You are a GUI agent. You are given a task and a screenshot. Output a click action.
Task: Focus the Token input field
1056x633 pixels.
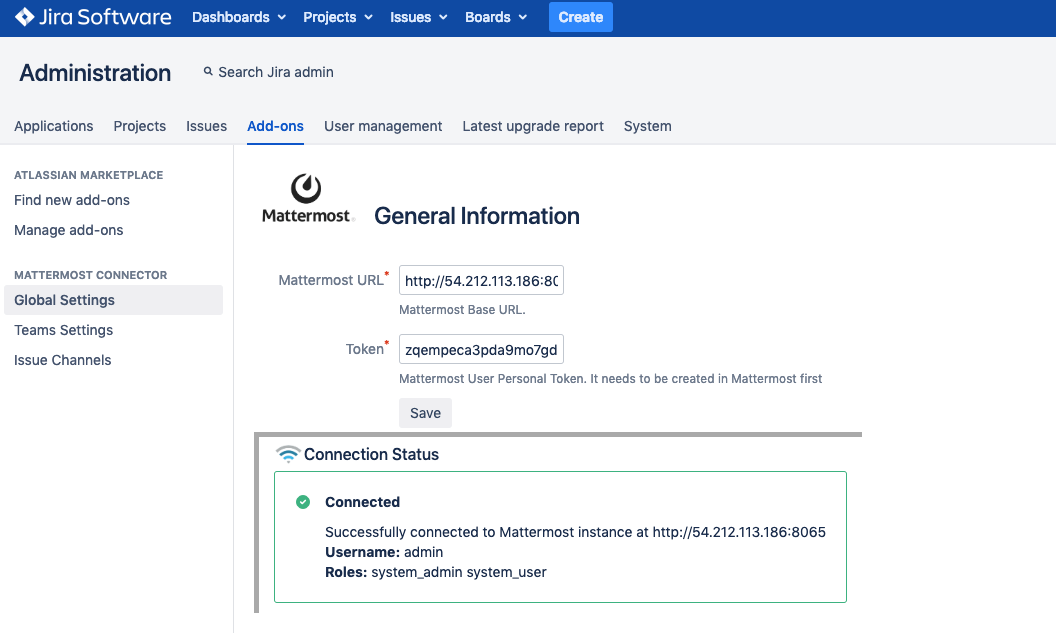click(x=481, y=350)
